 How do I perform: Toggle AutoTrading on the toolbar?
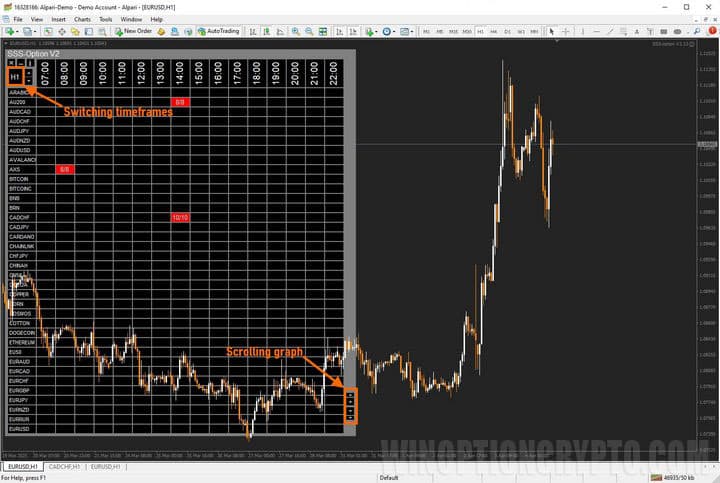click(x=218, y=31)
